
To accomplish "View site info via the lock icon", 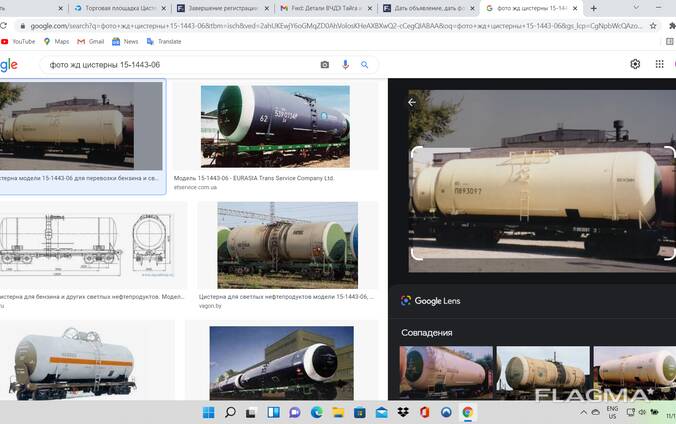I will pos(22,26).
